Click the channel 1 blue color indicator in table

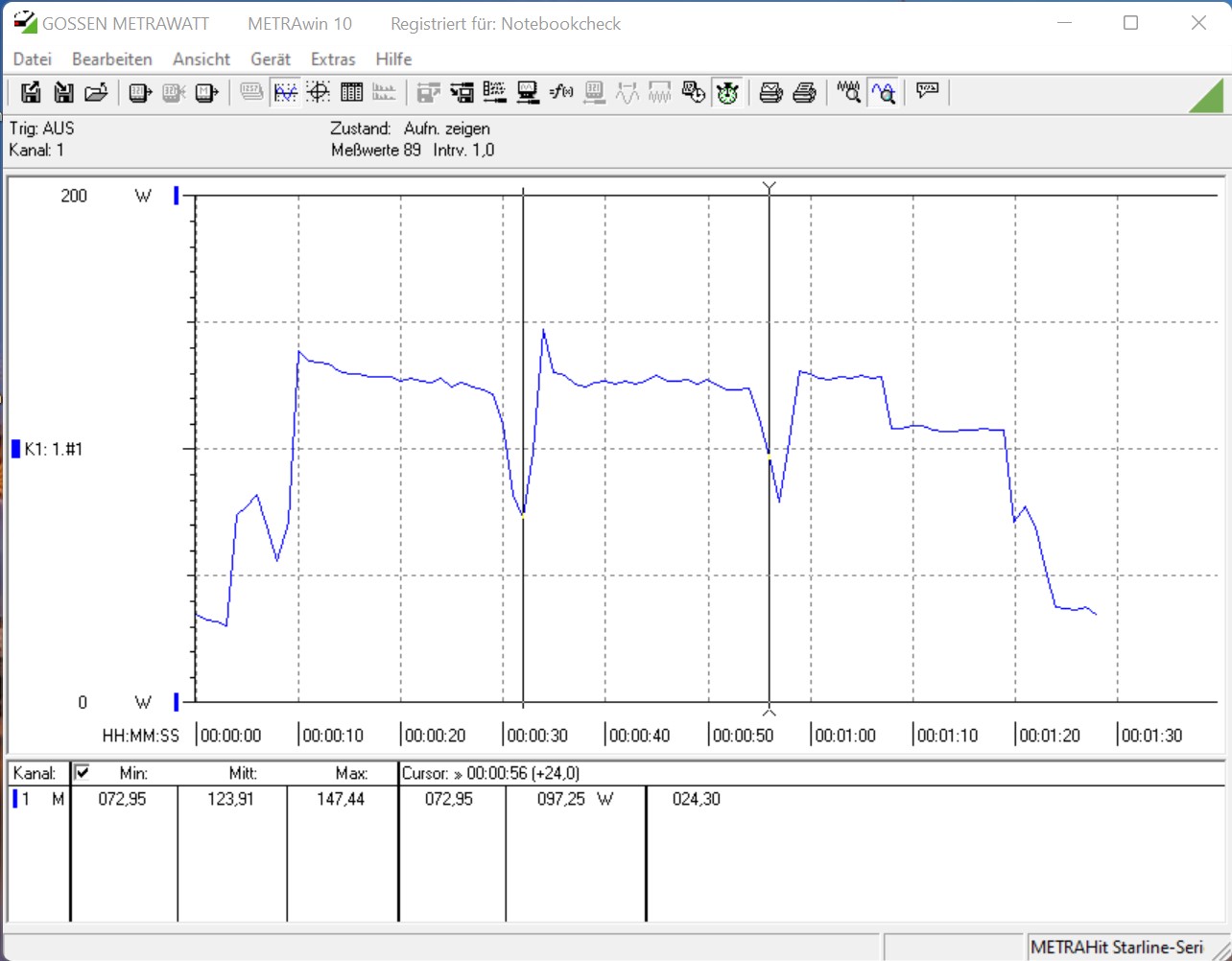click(x=15, y=799)
